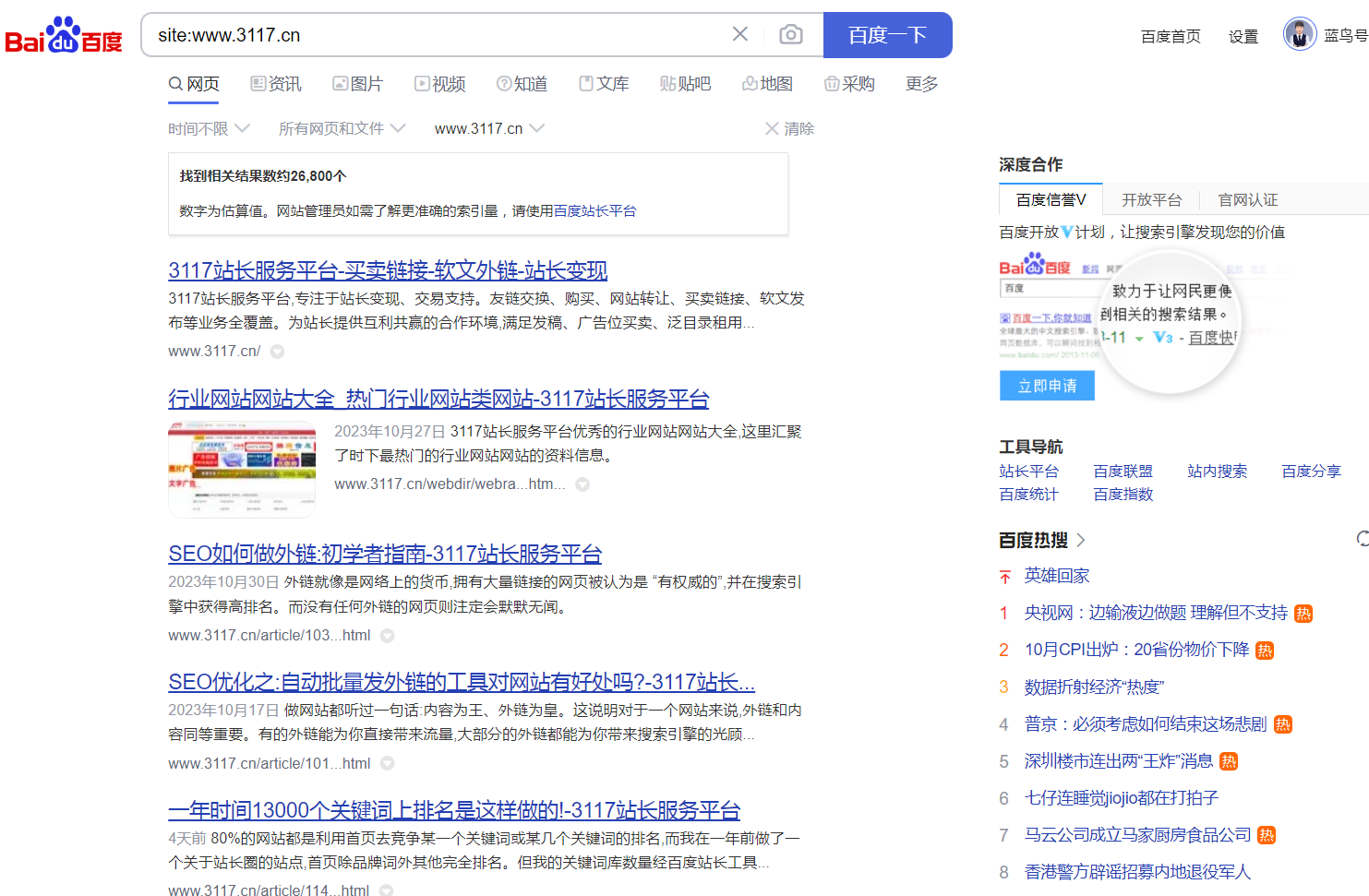Expand the 更多 search categories
1369x896 pixels.
point(921,84)
